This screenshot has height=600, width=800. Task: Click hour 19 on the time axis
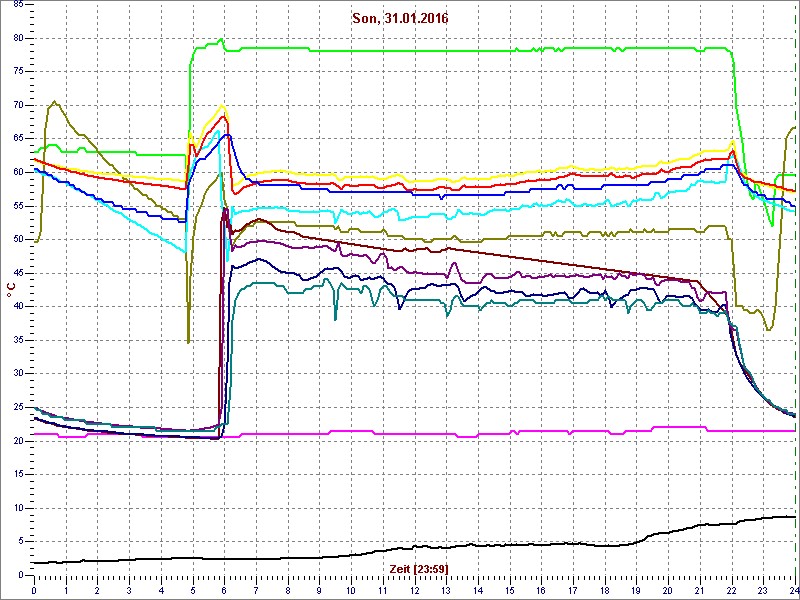[x=637, y=589]
